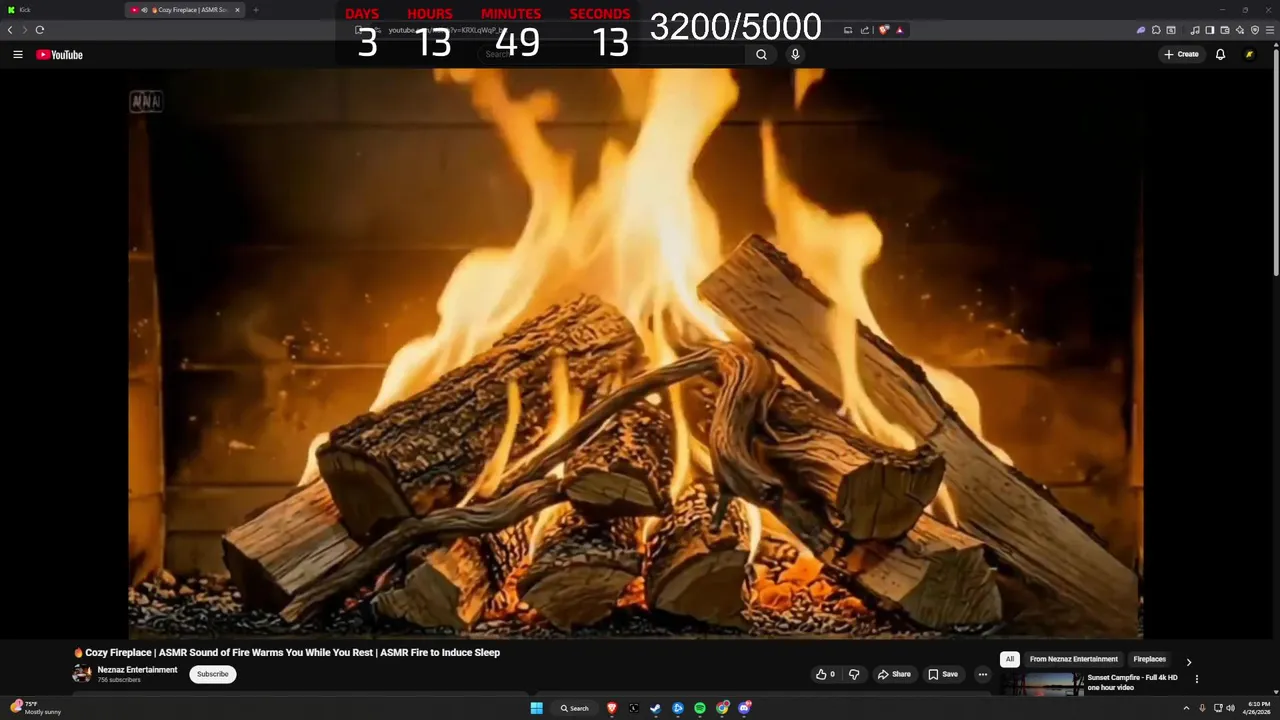This screenshot has width=1280, height=720.
Task: Click the Brave Rewards triangle icon
Action: pos(899,30)
